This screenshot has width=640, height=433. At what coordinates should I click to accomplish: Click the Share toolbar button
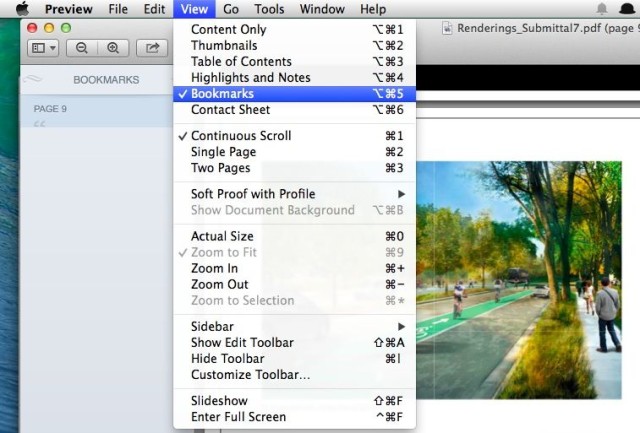153,47
